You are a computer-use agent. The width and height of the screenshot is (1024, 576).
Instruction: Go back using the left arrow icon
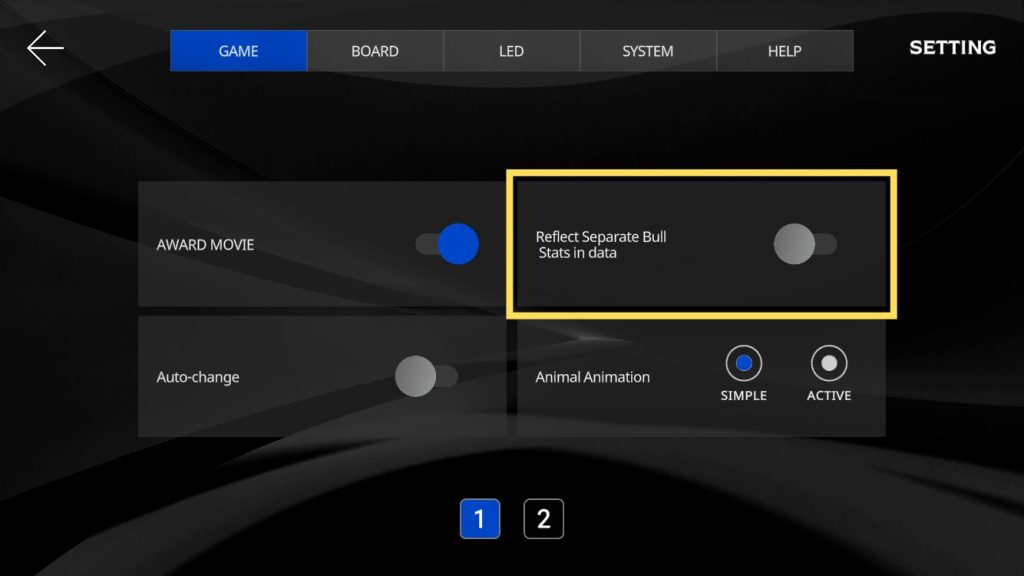pos(45,48)
